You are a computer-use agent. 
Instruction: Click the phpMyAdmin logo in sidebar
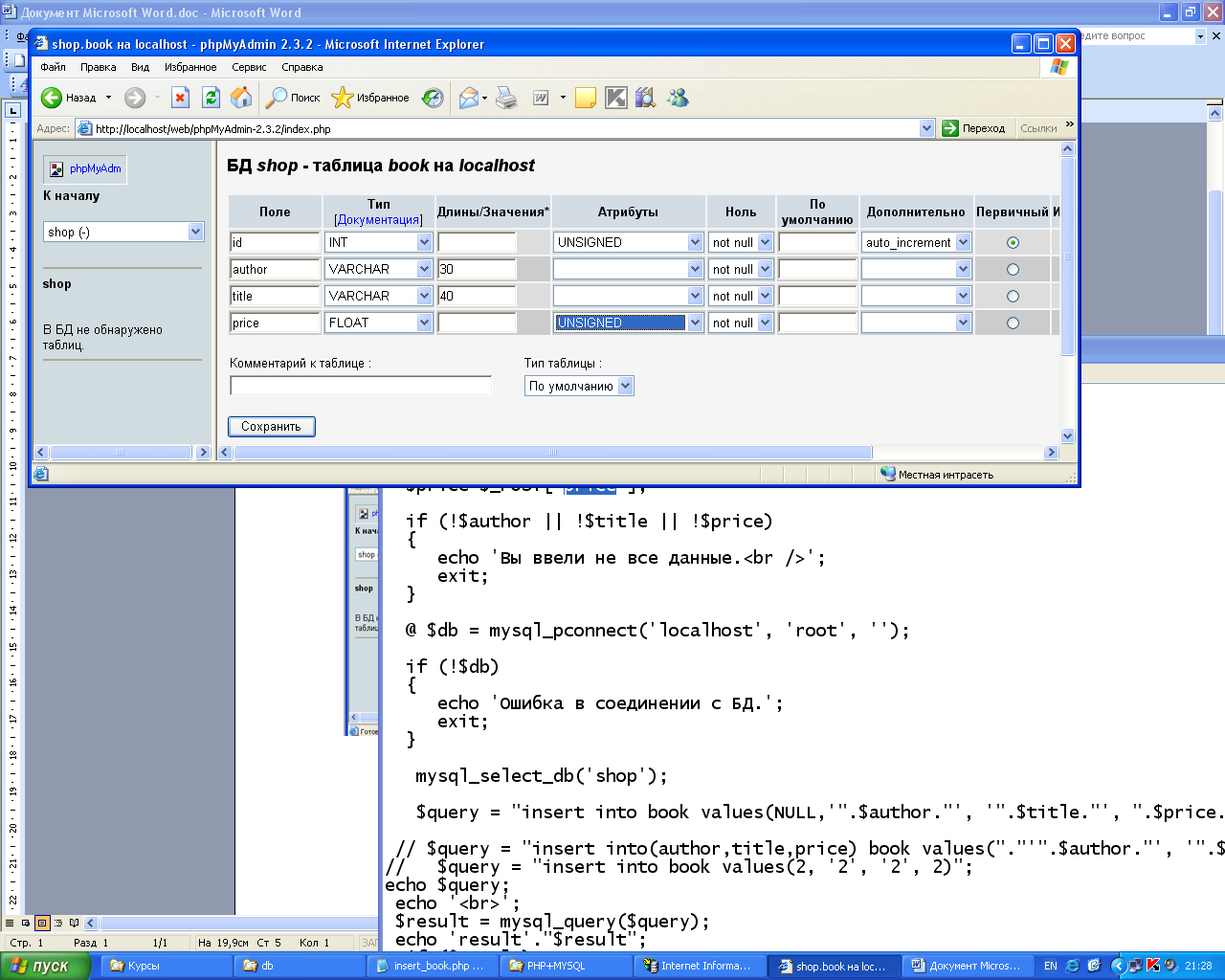click(85, 169)
